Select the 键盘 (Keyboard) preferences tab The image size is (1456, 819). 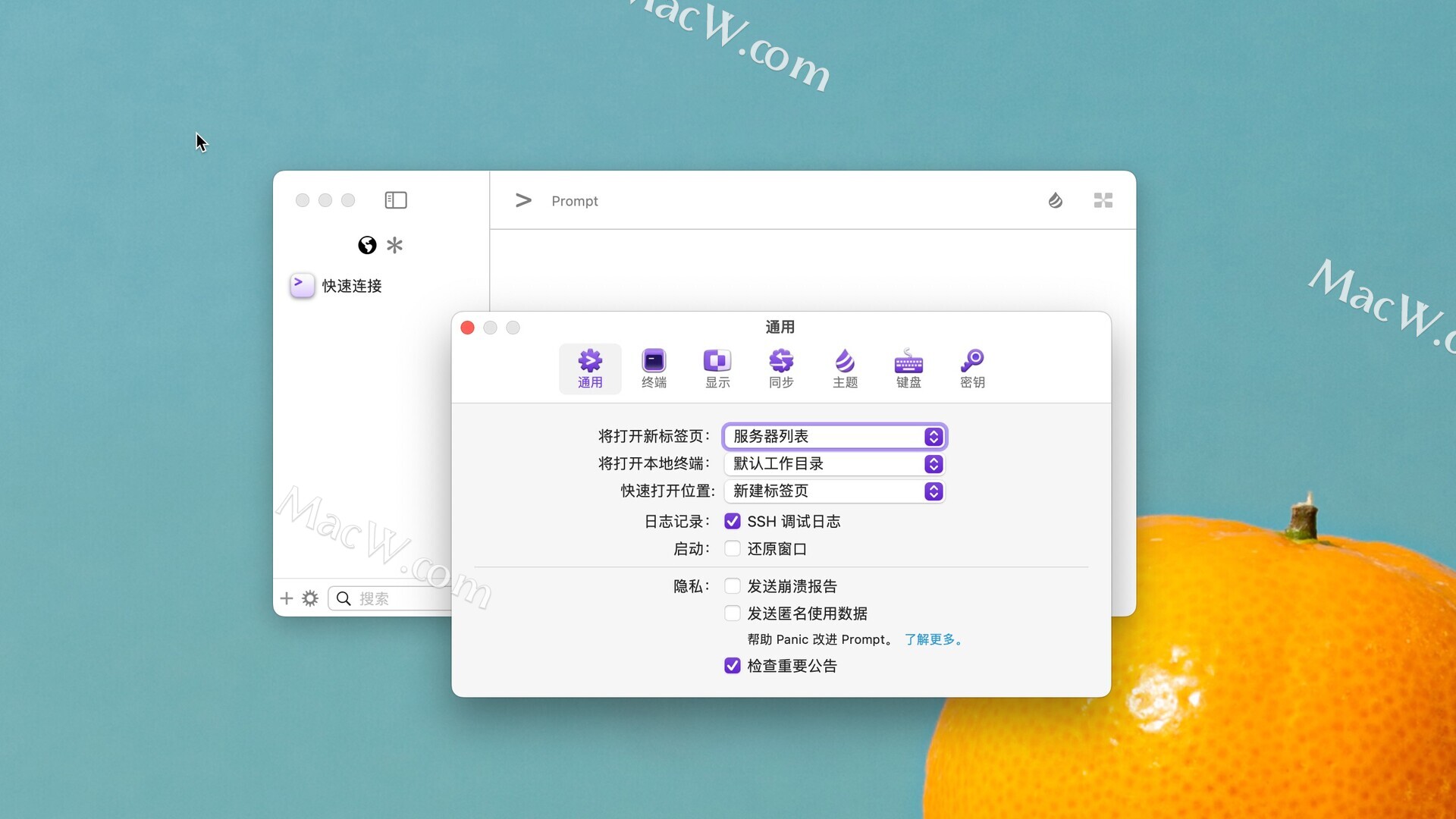[908, 369]
